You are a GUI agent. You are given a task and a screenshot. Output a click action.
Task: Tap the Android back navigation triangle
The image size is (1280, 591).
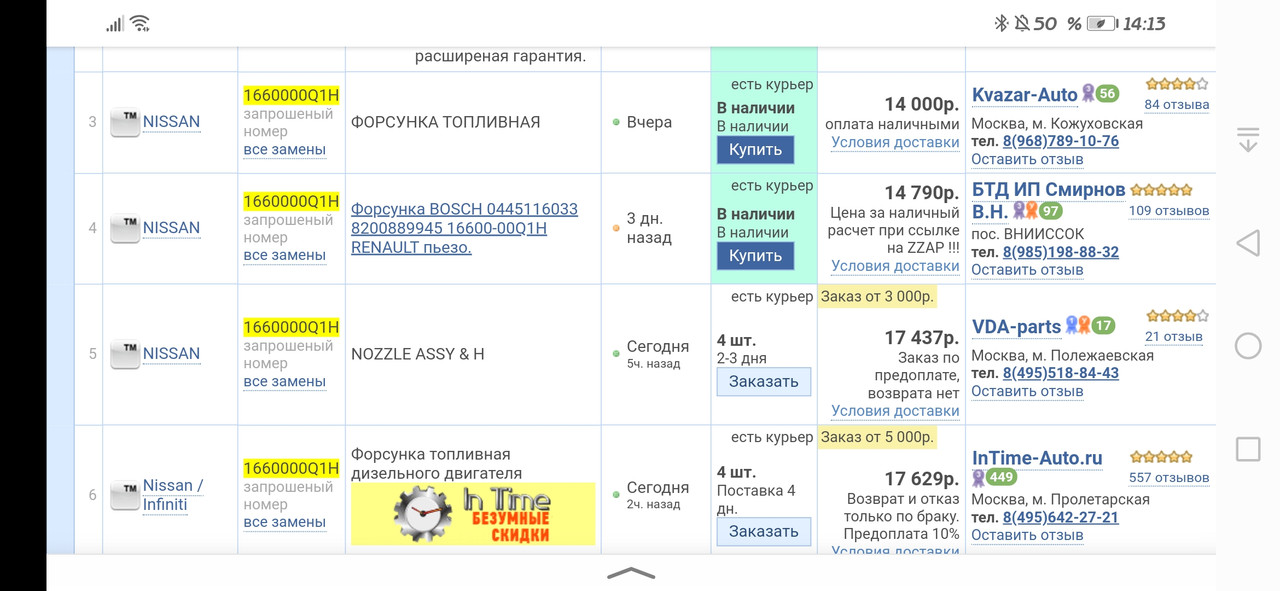pyautogui.click(x=1247, y=243)
